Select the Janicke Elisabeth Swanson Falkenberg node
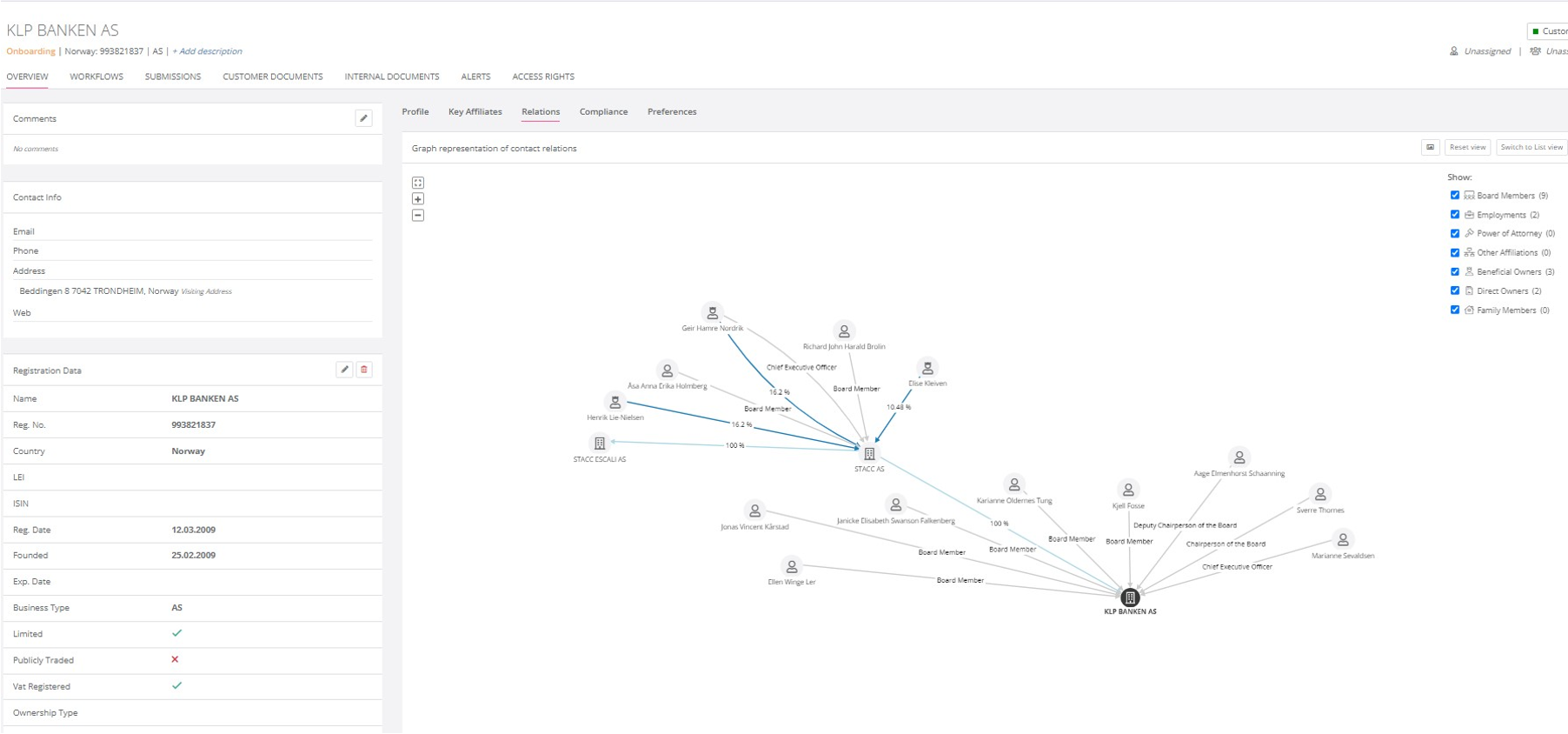1568x734 pixels. 896,504
